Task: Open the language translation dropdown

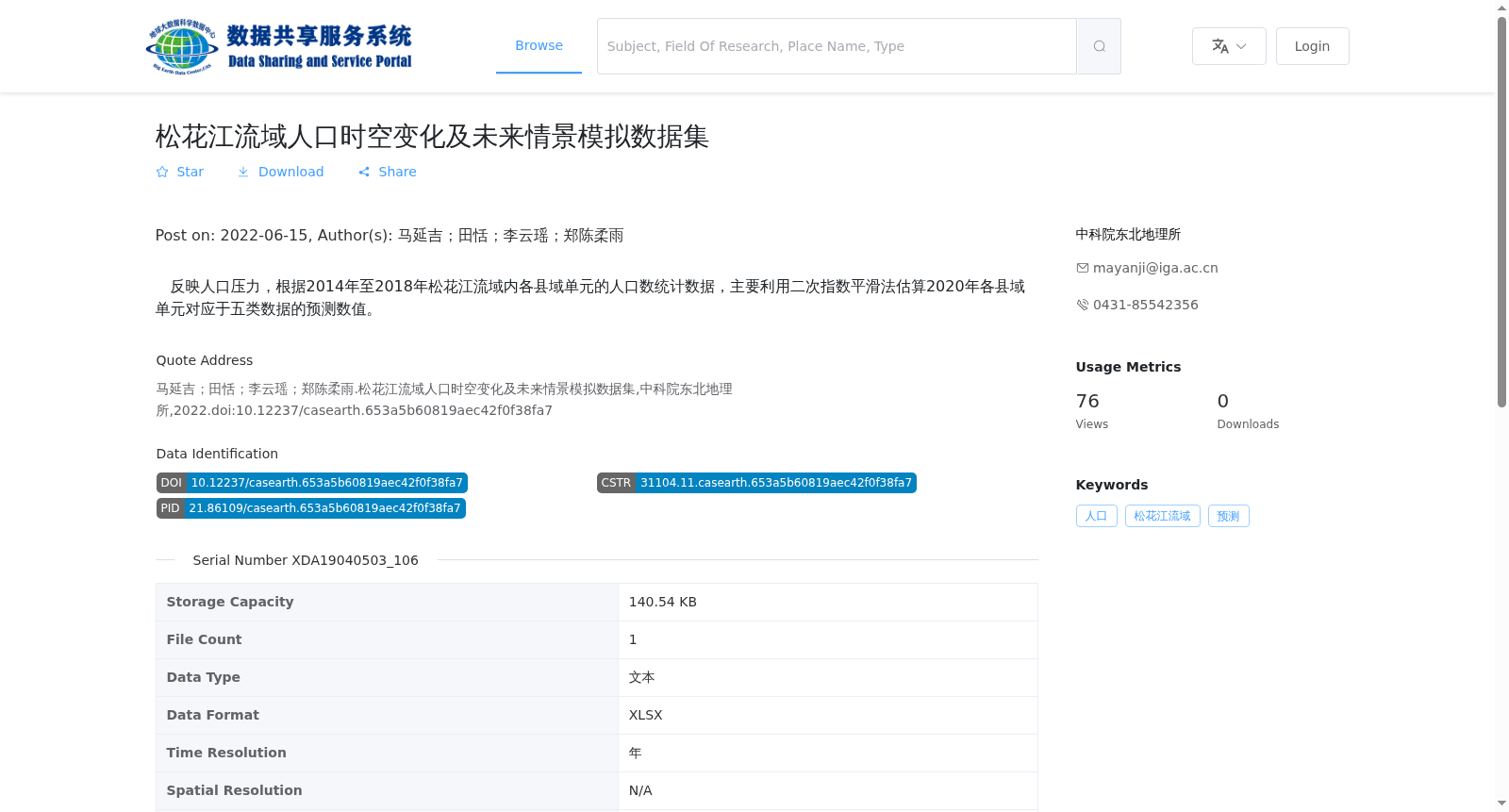Action: [1229, 46]
